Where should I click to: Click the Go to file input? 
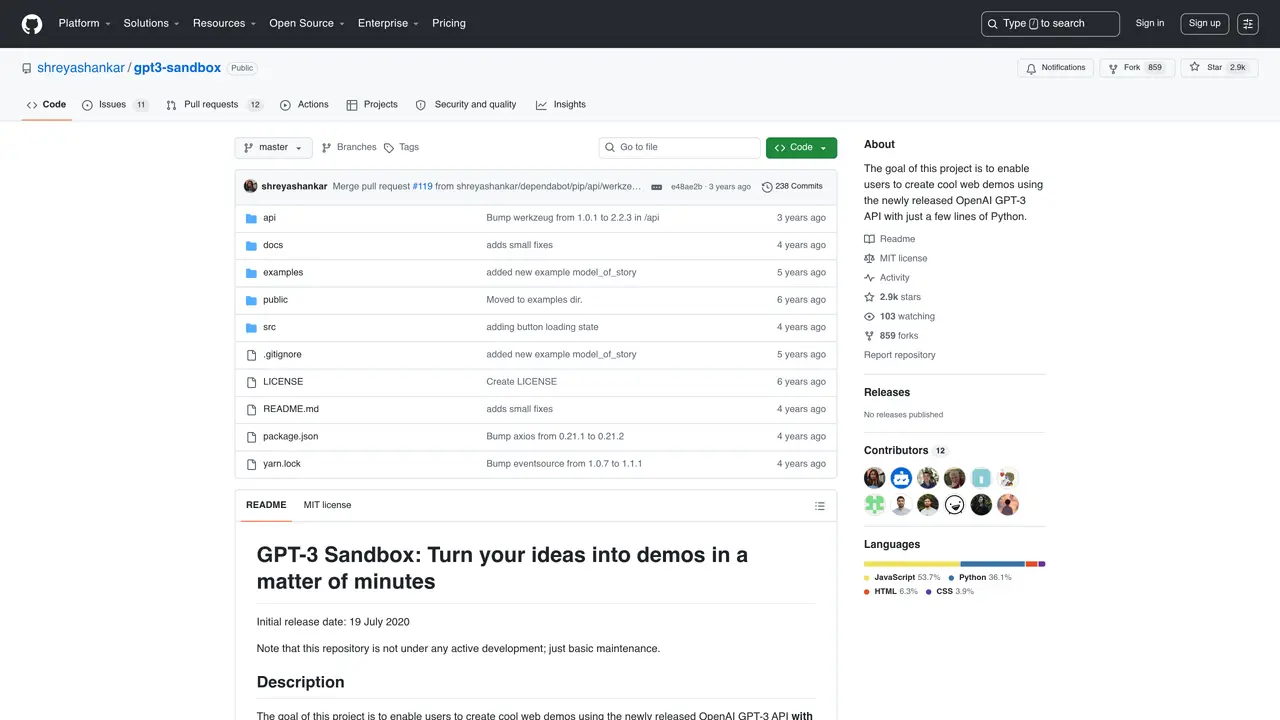680,148
